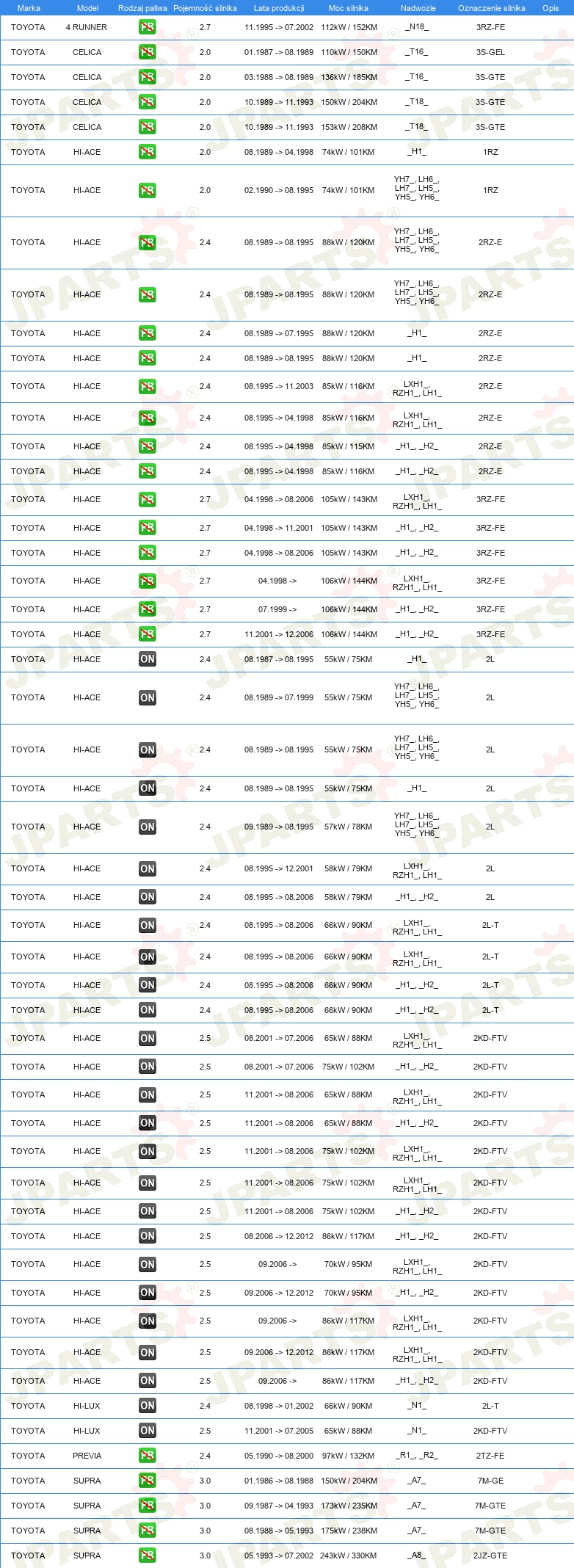
Task: Click the petrol icon in the HI-ACE 07.1999 -> row
Action: [x=148, y=609]
